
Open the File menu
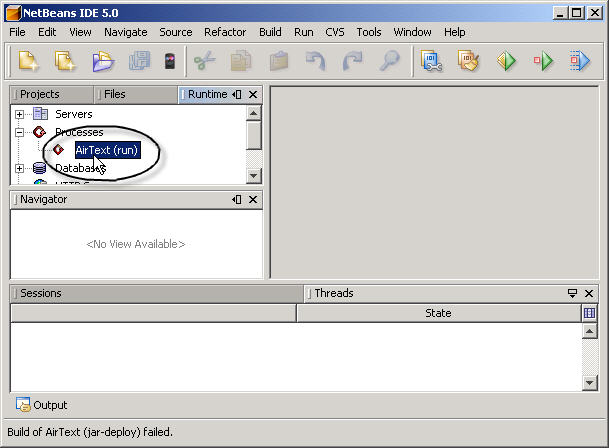click(17, 32)
